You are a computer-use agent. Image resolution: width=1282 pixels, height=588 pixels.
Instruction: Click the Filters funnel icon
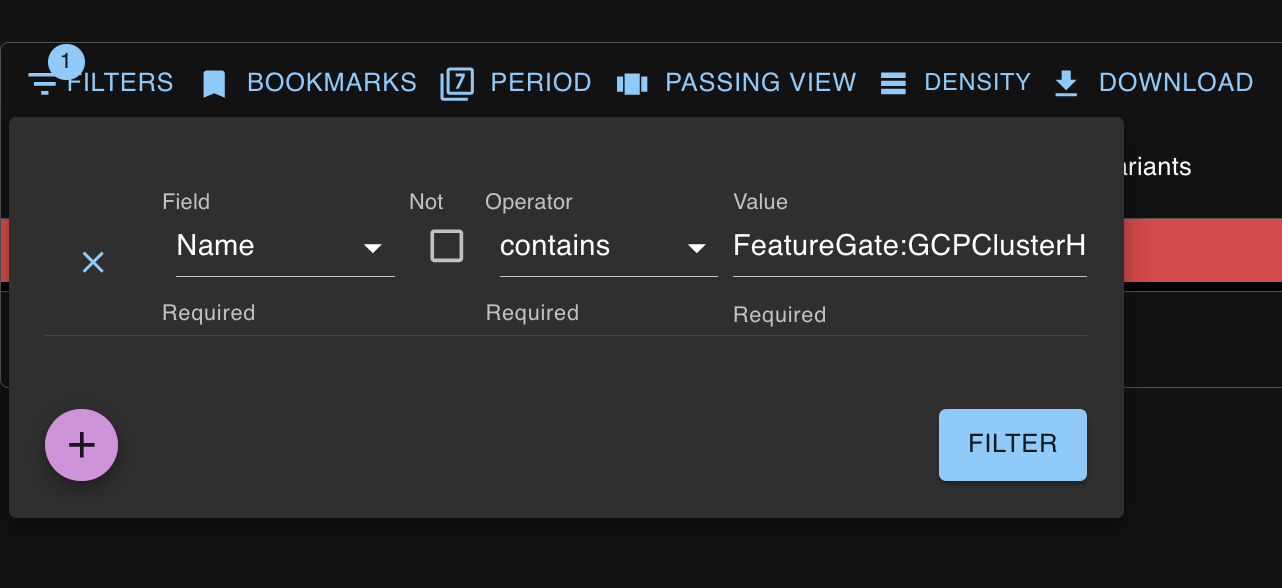coord(43,84)
